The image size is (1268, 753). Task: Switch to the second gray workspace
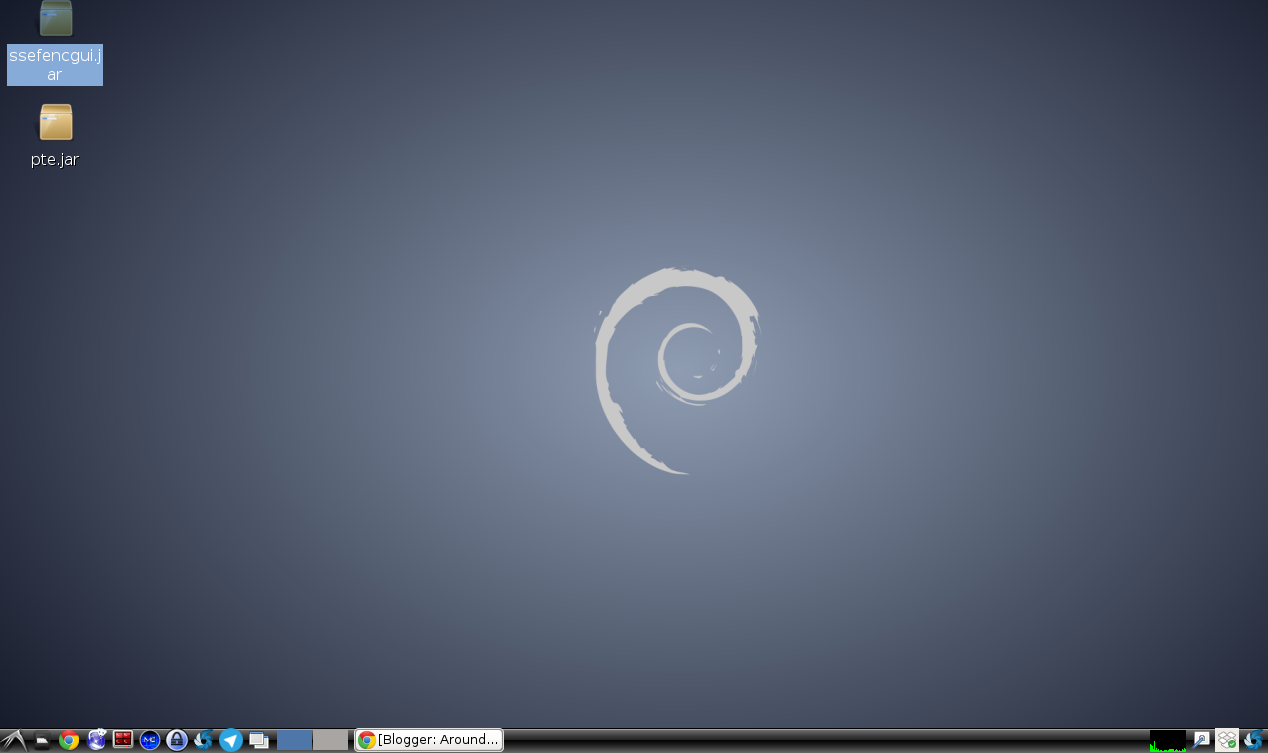click(330, 740)
